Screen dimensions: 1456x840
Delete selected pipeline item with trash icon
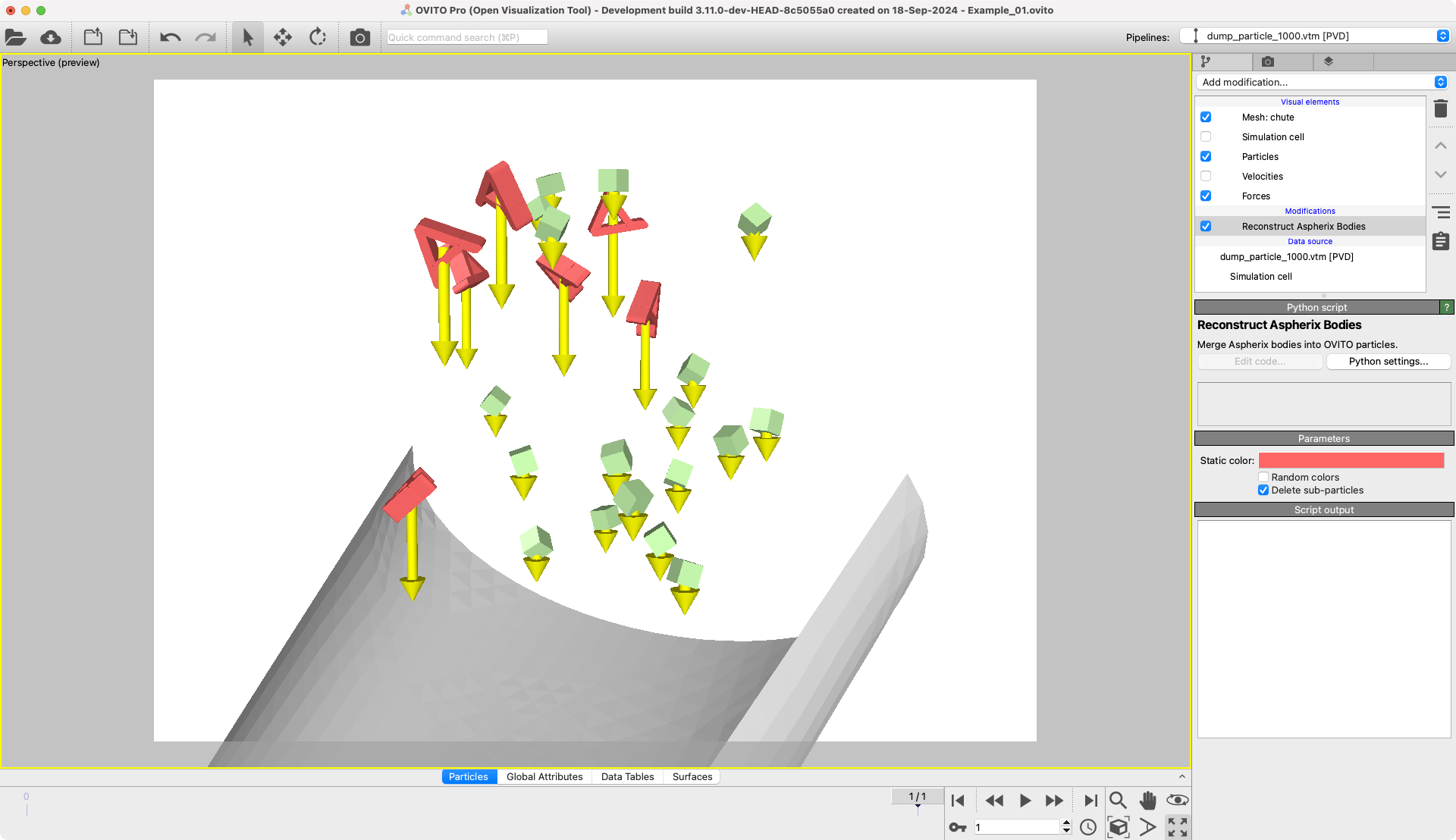pyautogui.click(x=1441, y=109)
